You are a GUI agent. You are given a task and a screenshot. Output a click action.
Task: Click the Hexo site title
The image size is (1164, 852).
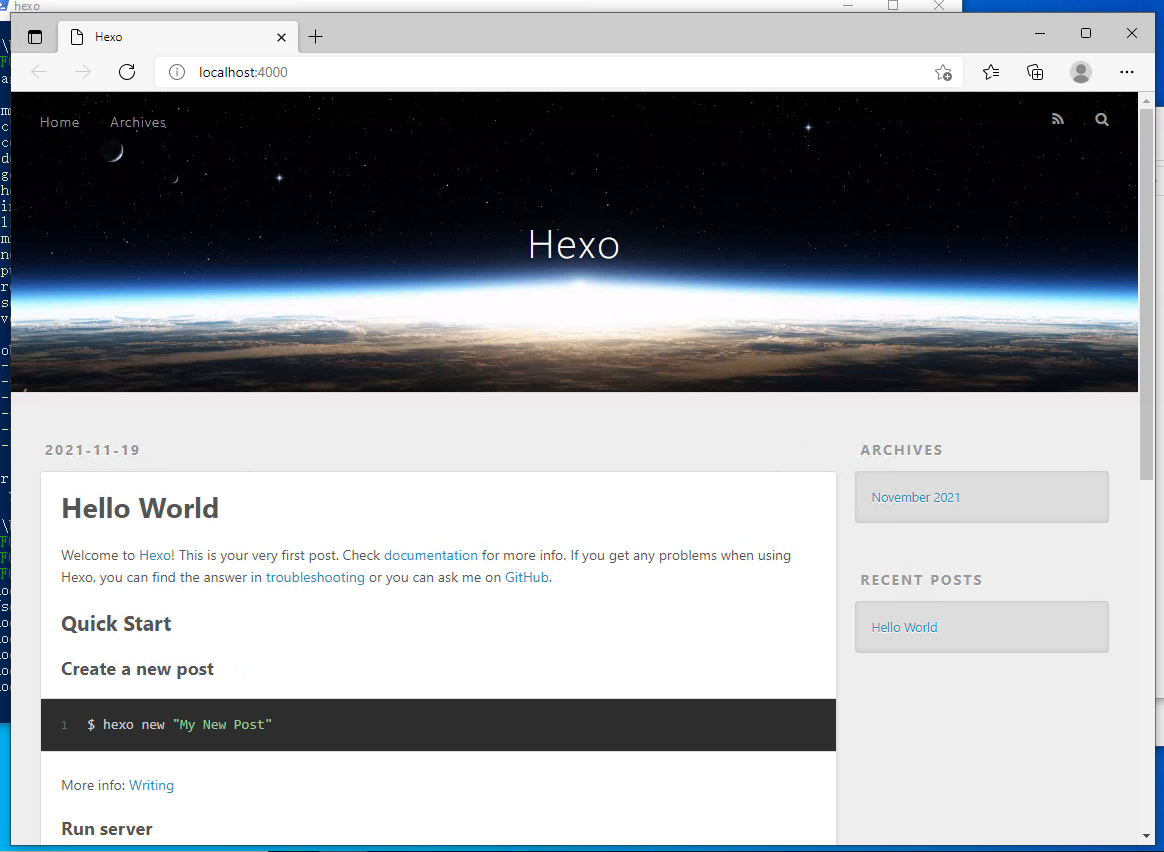[x=574, y=244]
